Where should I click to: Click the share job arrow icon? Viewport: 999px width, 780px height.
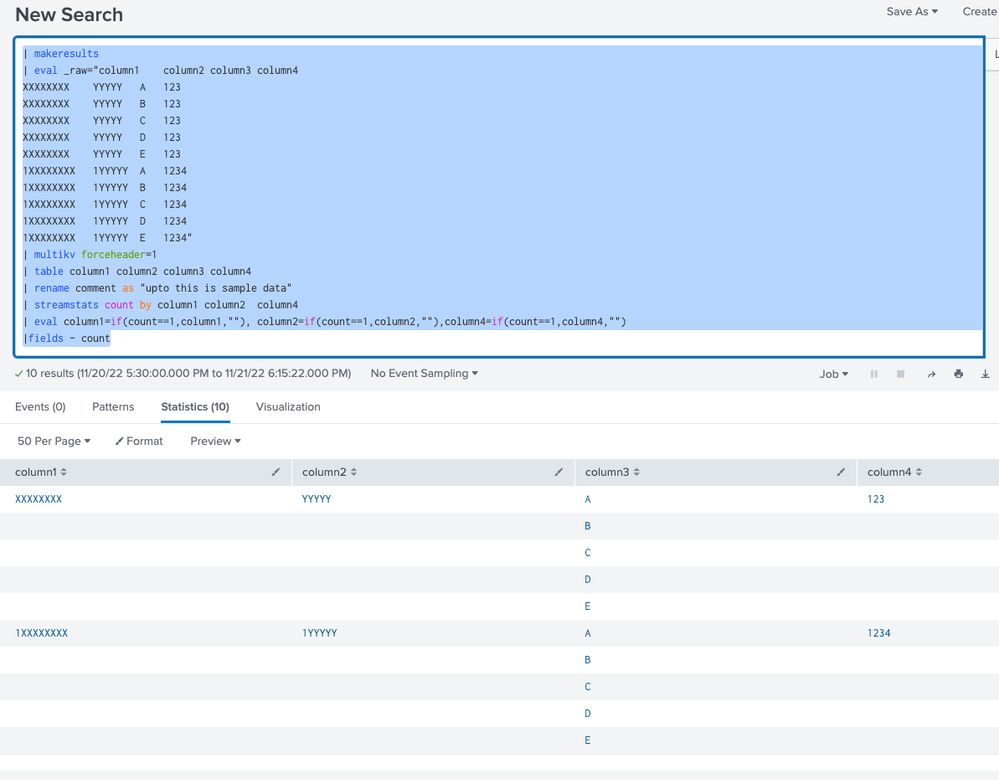[931, 374]
